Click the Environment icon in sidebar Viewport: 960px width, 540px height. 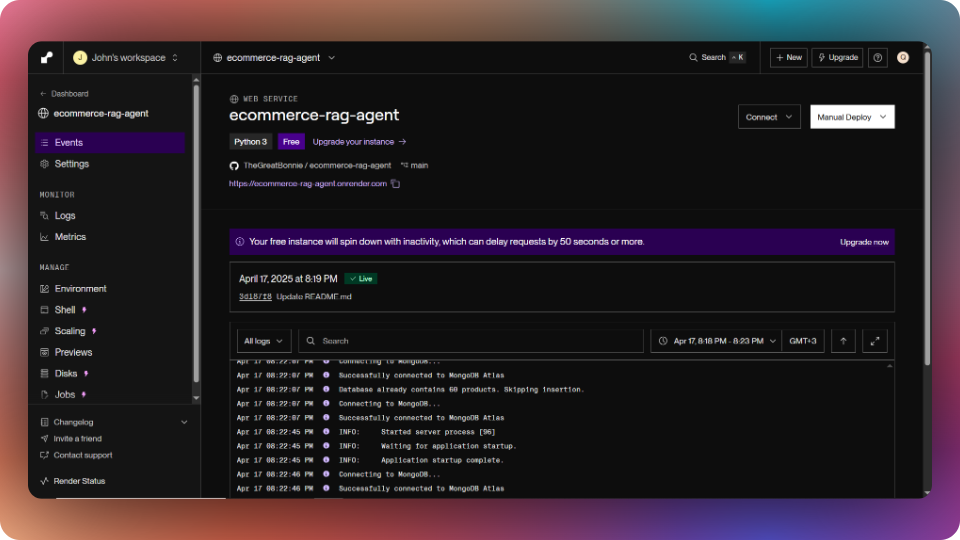click(x=44, y=288)
